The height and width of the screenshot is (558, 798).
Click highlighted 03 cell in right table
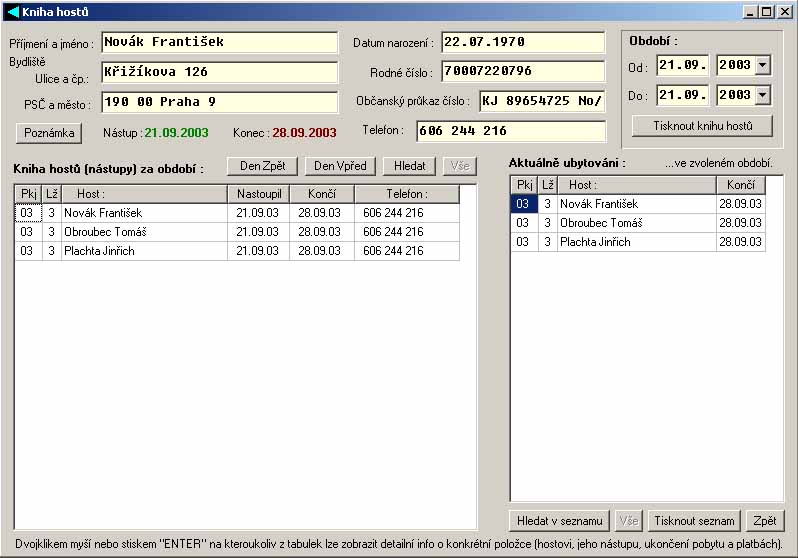[x=524, y=204]
